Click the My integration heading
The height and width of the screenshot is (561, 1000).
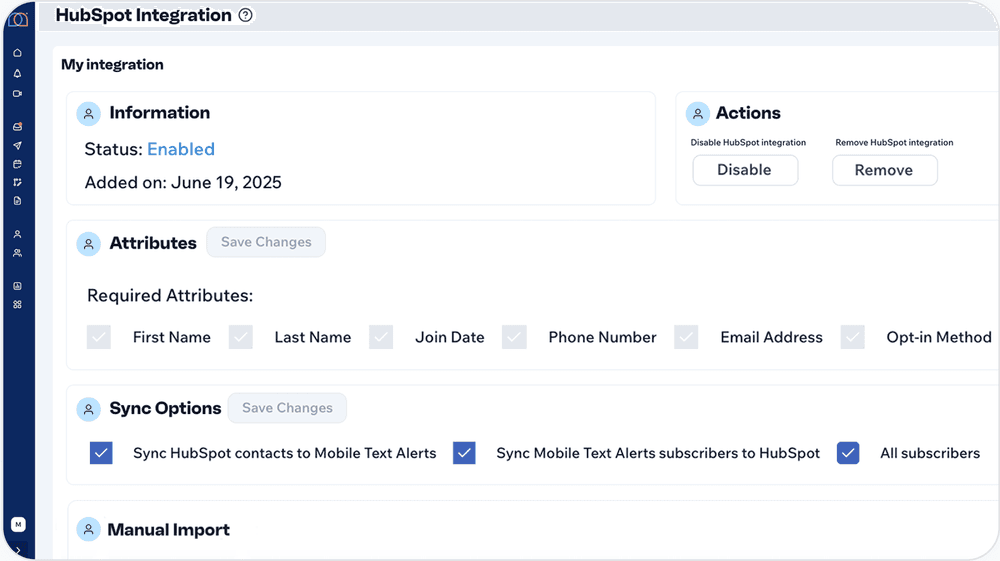pyautogui.click(x=112, y=64)
